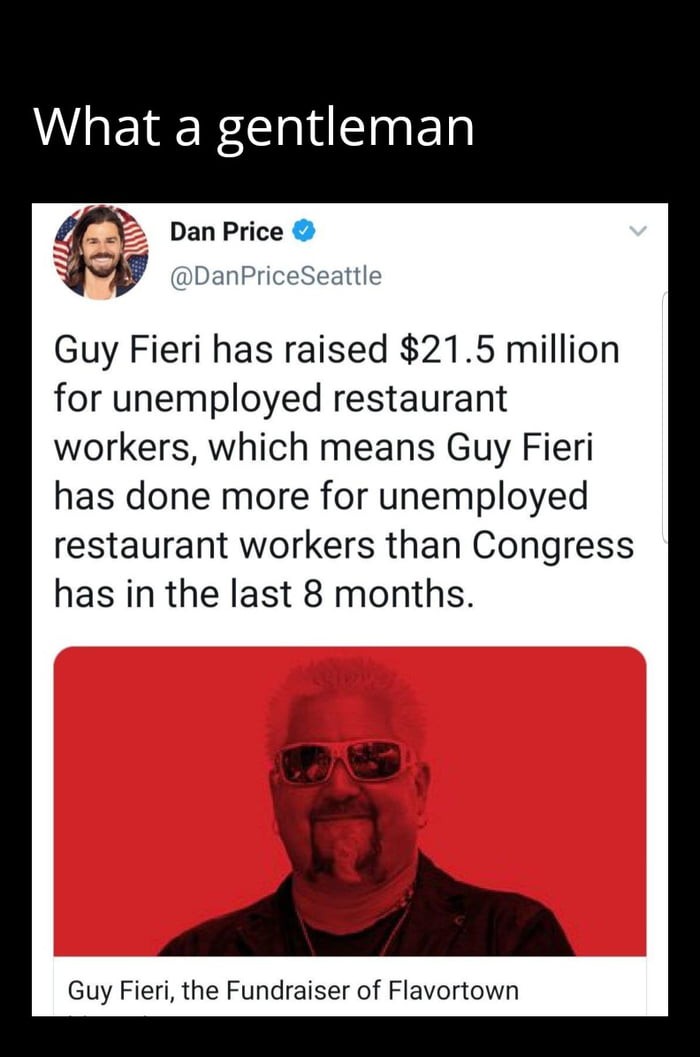
Task: Click the word "Congress" in the tweet
Action: click(553, 546)
